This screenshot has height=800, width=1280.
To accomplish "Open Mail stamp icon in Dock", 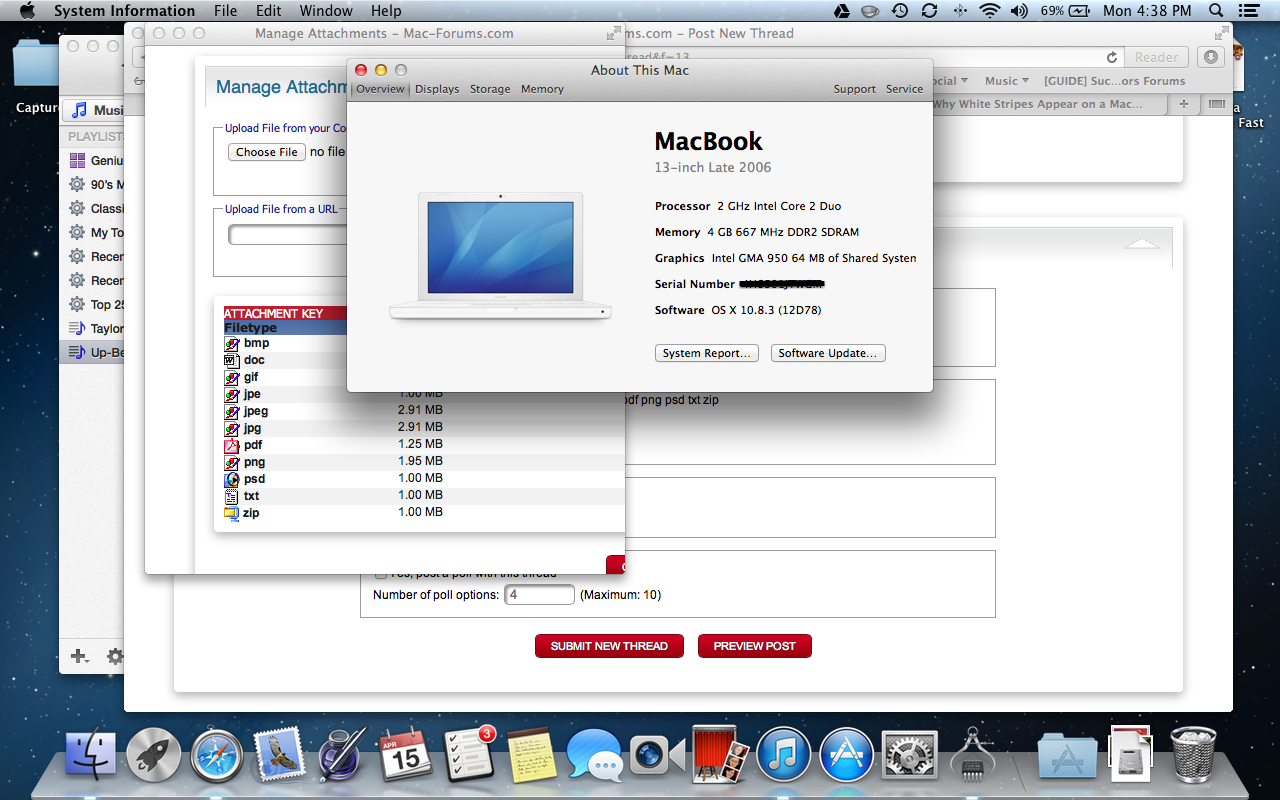I will (279, 754).
